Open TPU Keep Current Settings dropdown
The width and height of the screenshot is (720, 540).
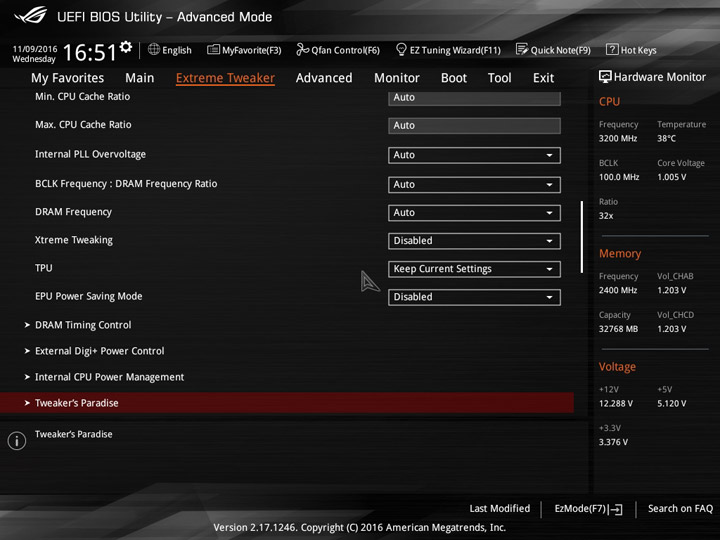(474, 269)
